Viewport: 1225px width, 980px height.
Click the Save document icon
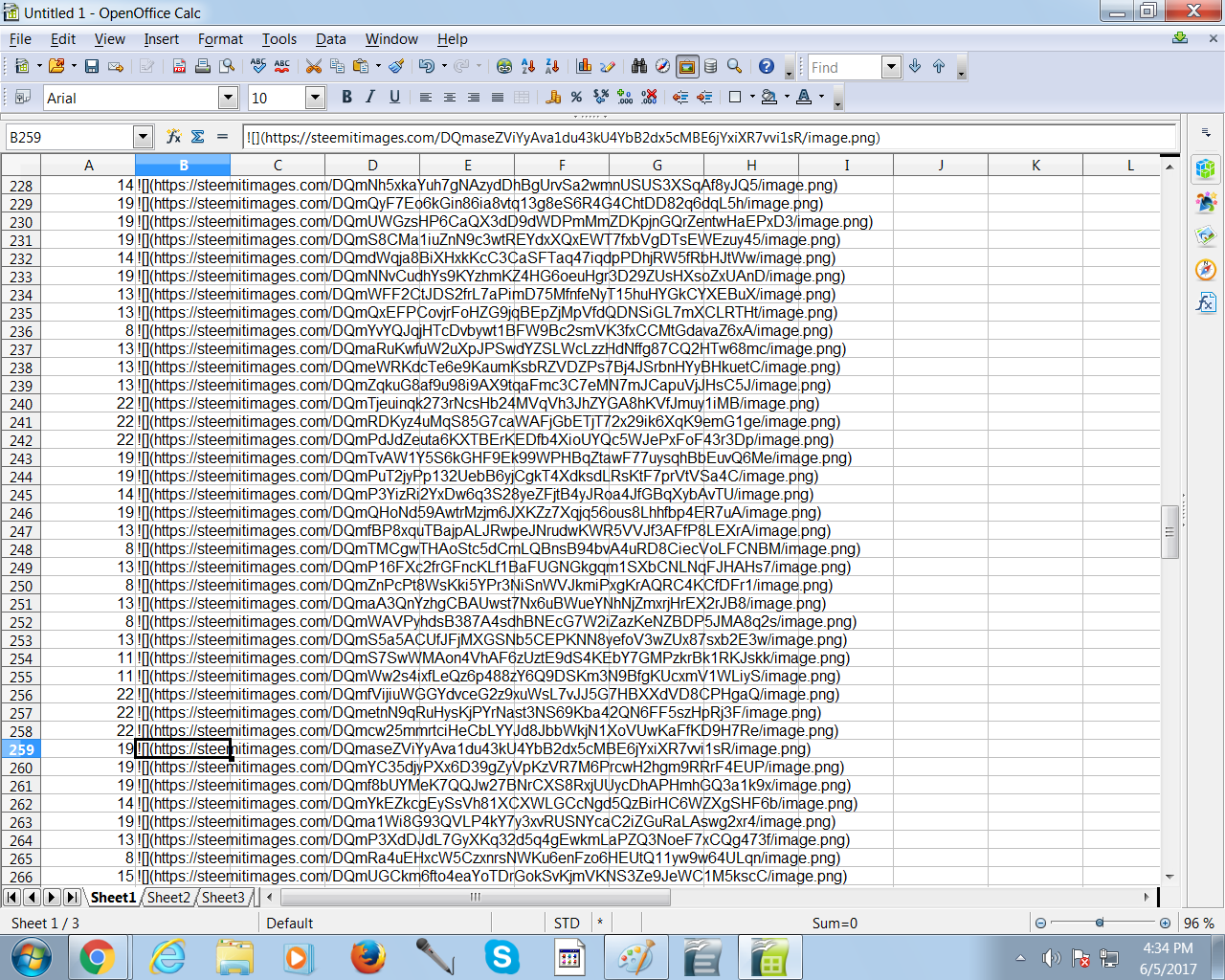(92, 66)
